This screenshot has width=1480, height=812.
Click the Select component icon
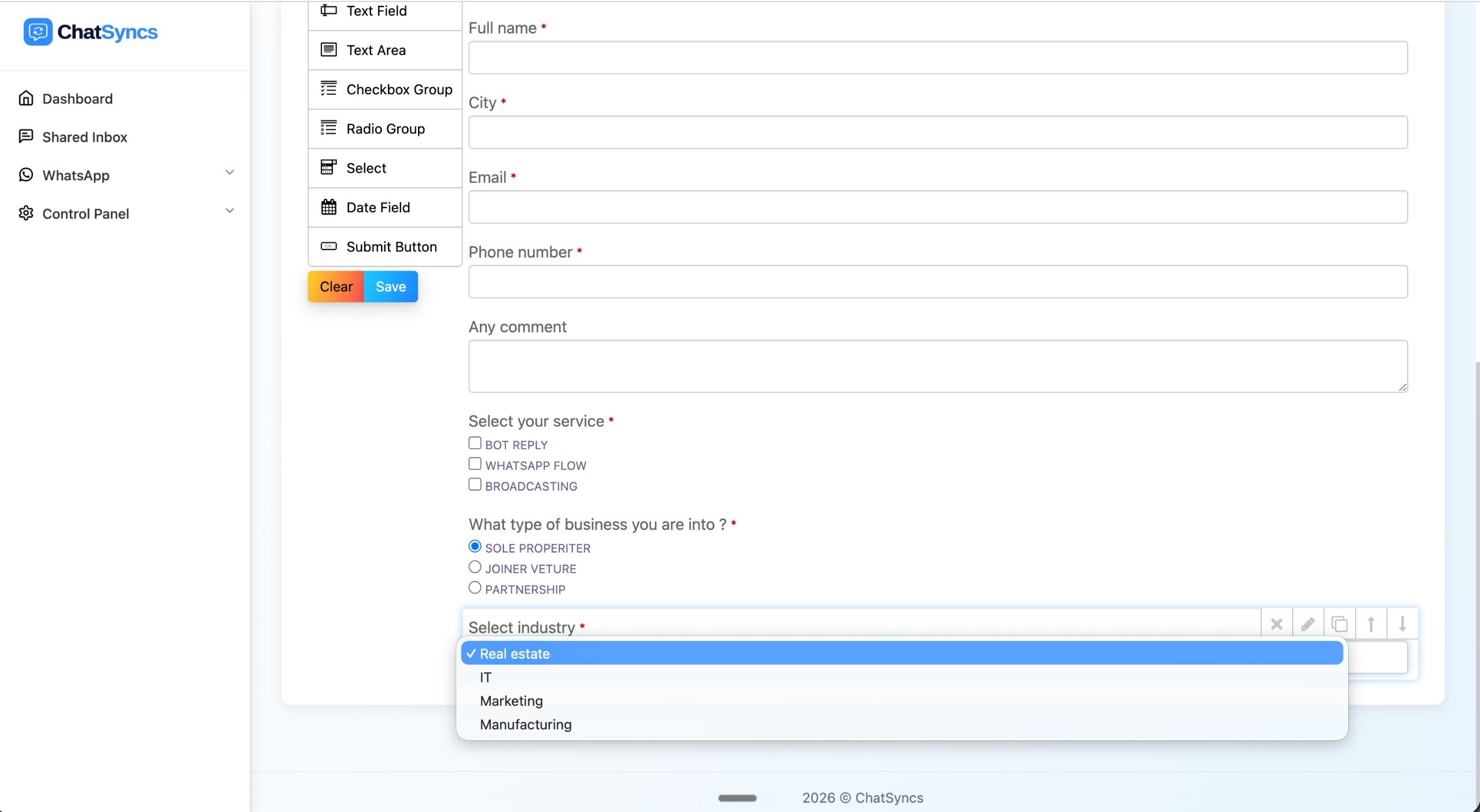[328, 167]
